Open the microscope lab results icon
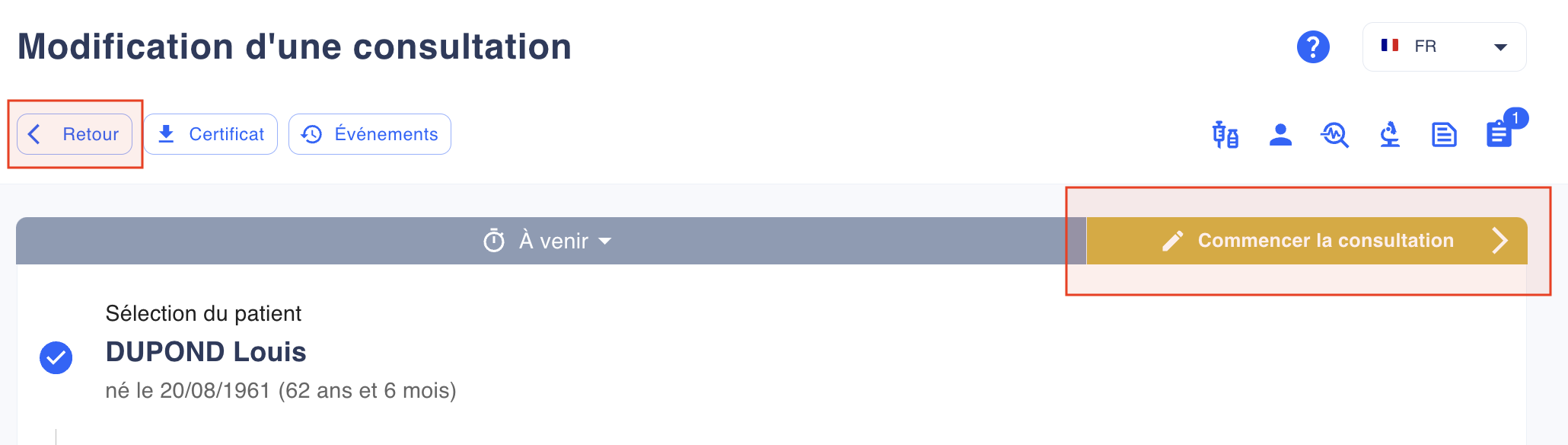Image resolution: width=1568 pixels, height=445 pixels. click(x=1390, y=135)
